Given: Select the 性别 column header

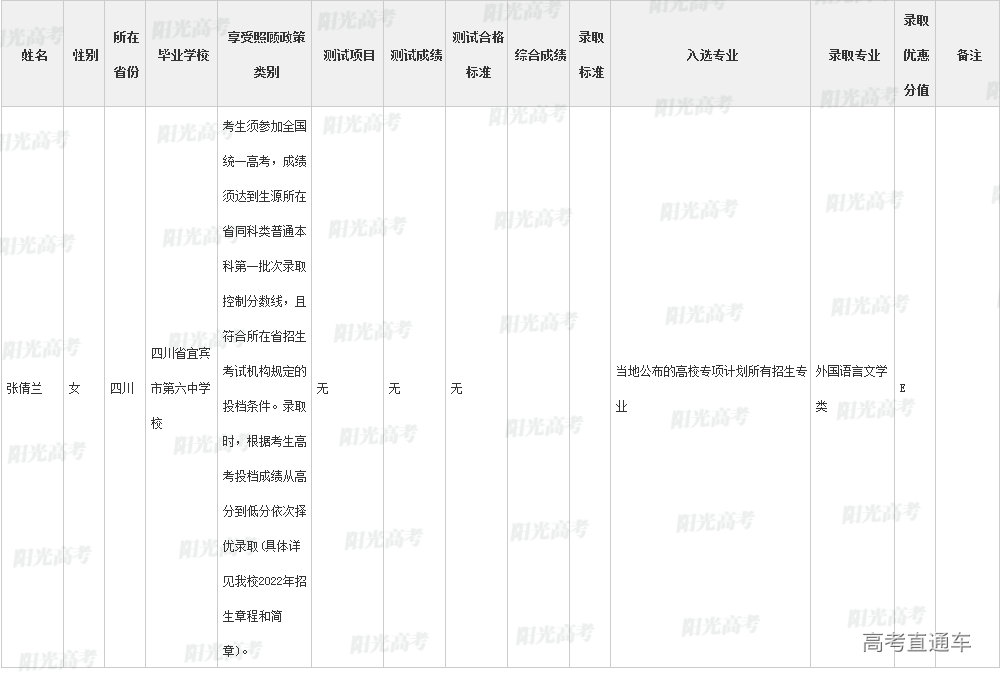Looking at the screenshot, I should [85, 55].
